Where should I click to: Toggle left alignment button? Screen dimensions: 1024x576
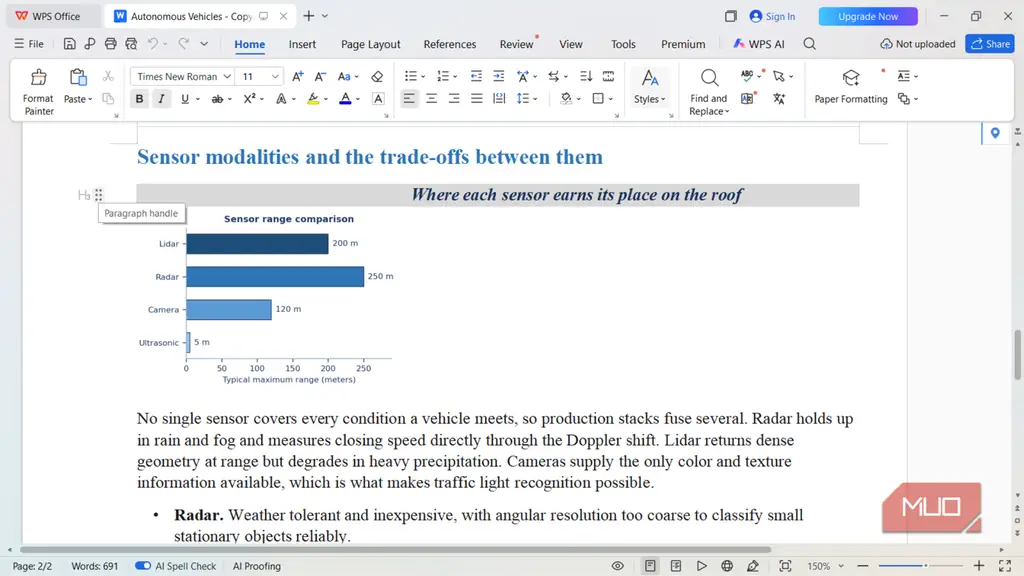click(409, 99)
